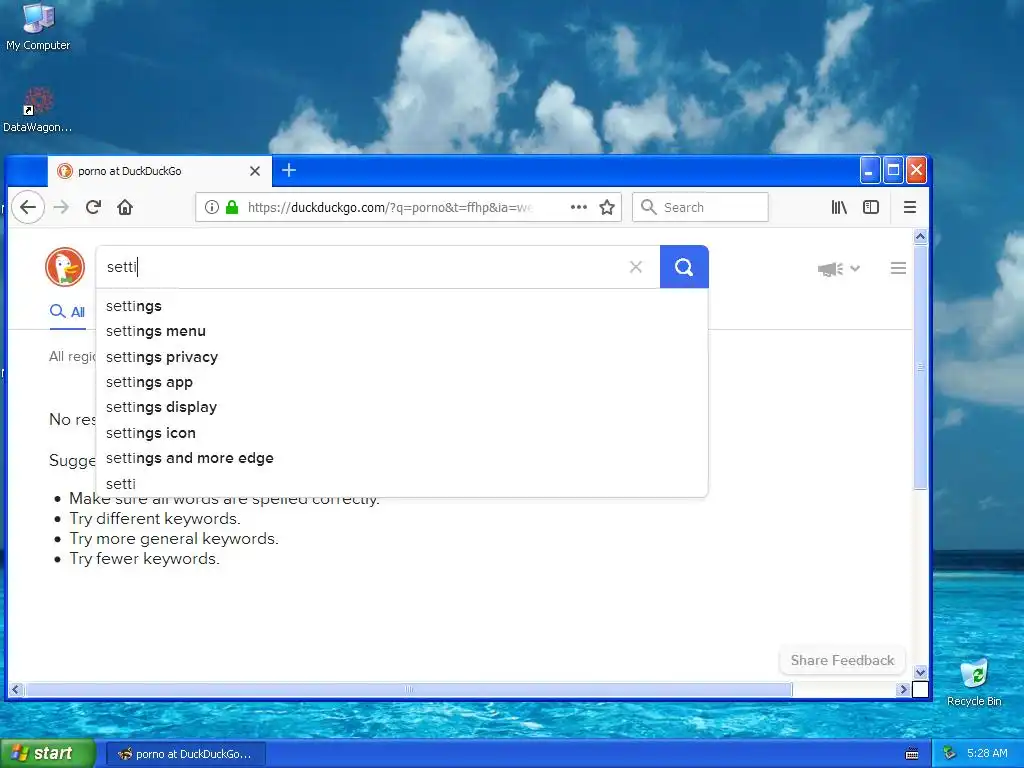Screen dimensions: 1024x768
Task: Click 'Try fewer keywords.' text
Action: (144, 559)
